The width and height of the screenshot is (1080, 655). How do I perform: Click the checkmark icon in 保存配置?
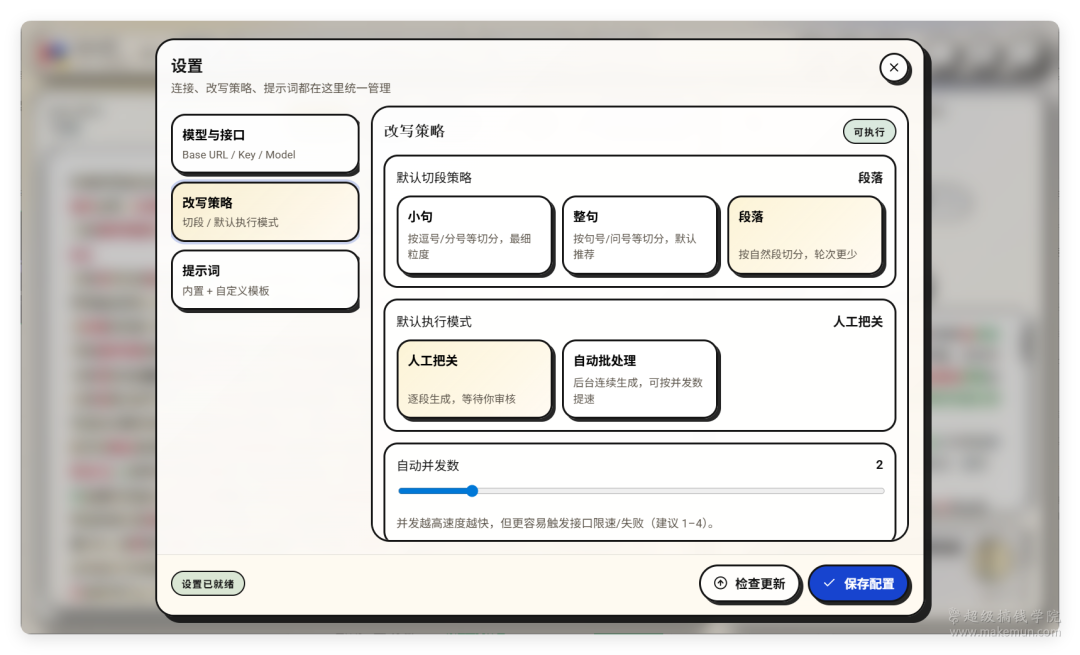(829, 583)
